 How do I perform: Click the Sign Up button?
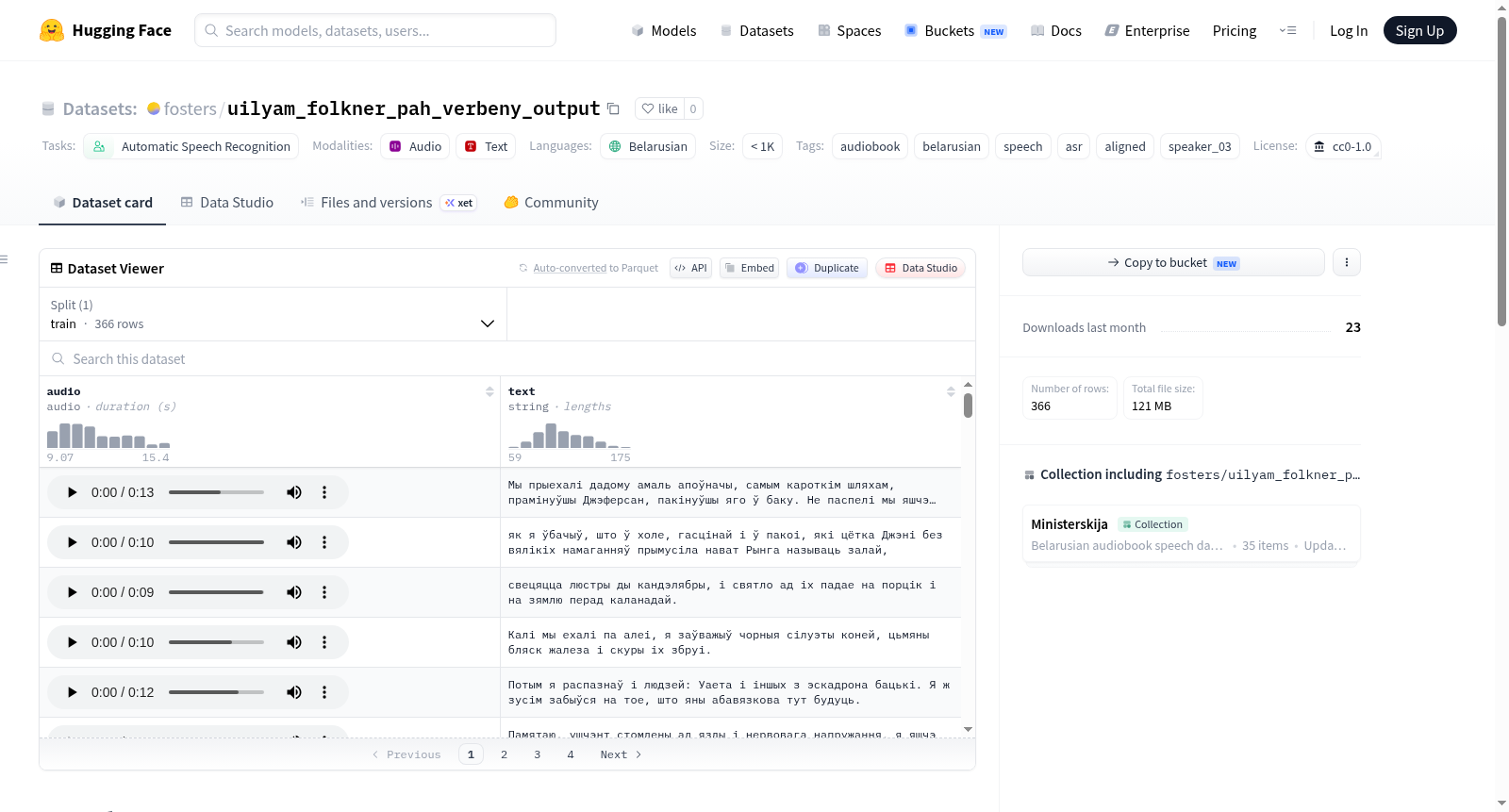click(1419, 30)
